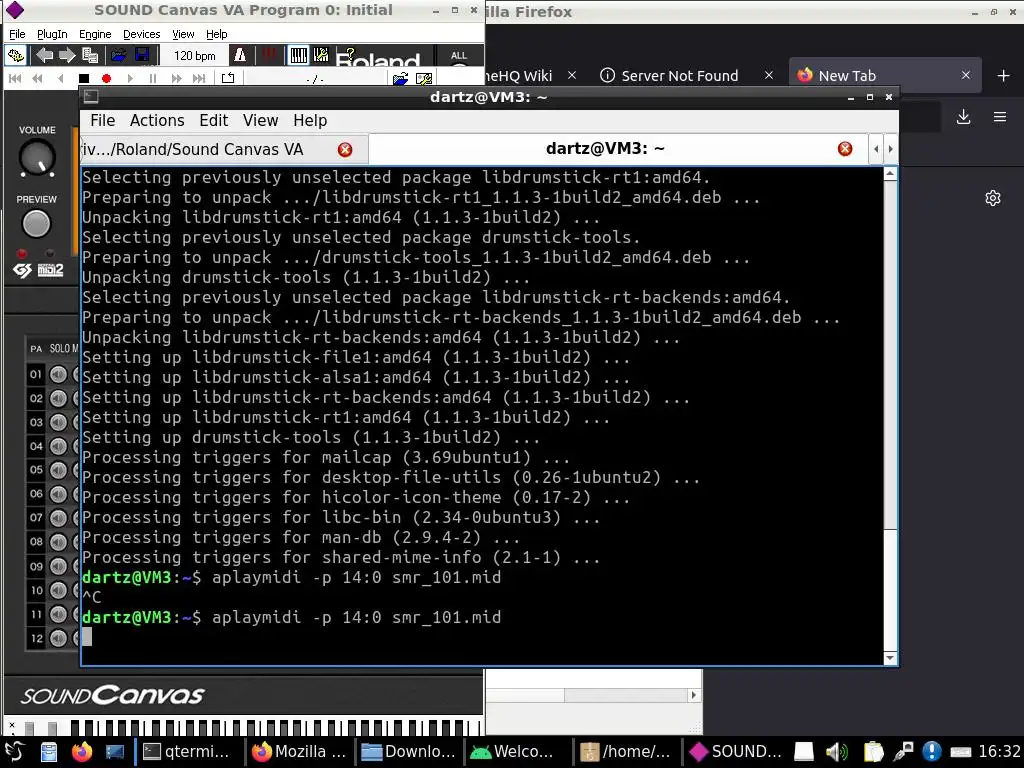Click terminal scrollbar down arrow
1024x768 pixels.
(x=889, y=658)
